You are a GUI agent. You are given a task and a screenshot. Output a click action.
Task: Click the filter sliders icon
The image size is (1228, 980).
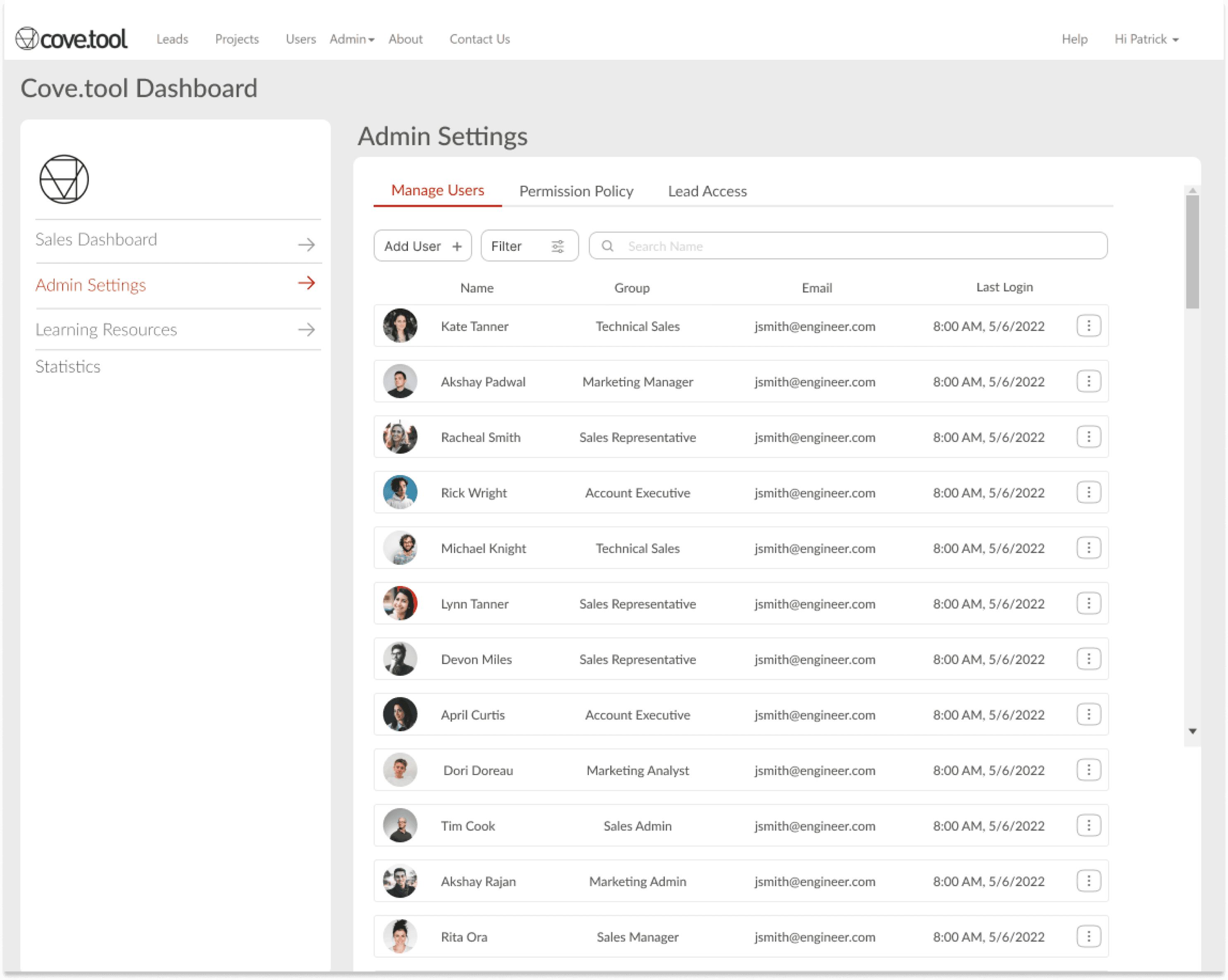(x=558, y=246)
